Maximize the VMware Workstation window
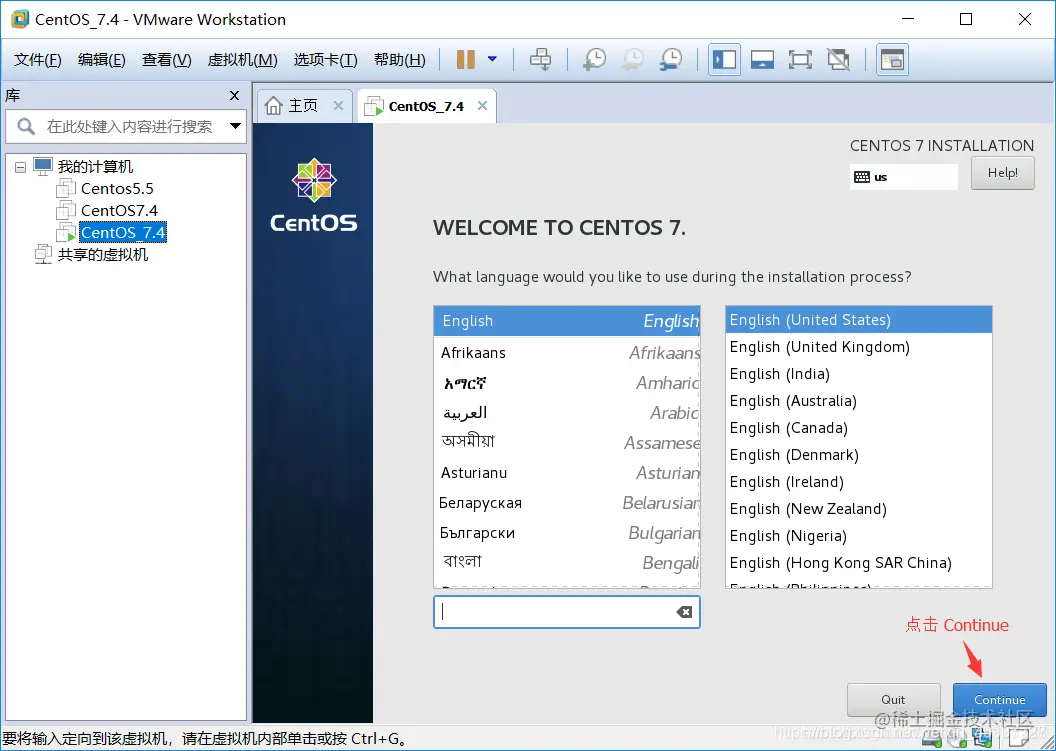This screenshot has height=751, width=1056. coord(966,19)
